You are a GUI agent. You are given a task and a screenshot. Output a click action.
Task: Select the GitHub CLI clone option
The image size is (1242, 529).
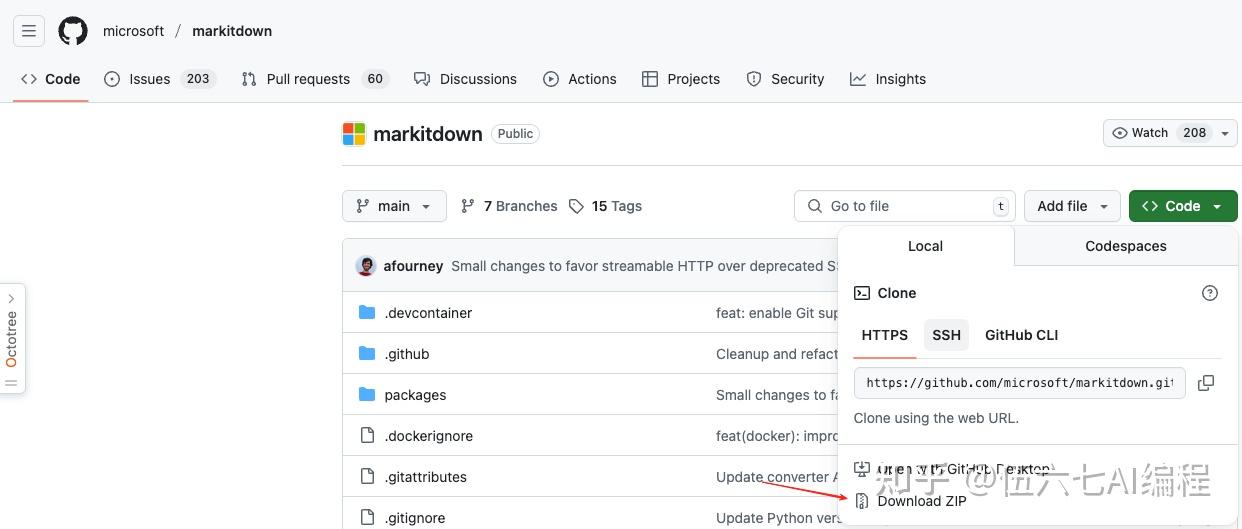click(1021, 335)
